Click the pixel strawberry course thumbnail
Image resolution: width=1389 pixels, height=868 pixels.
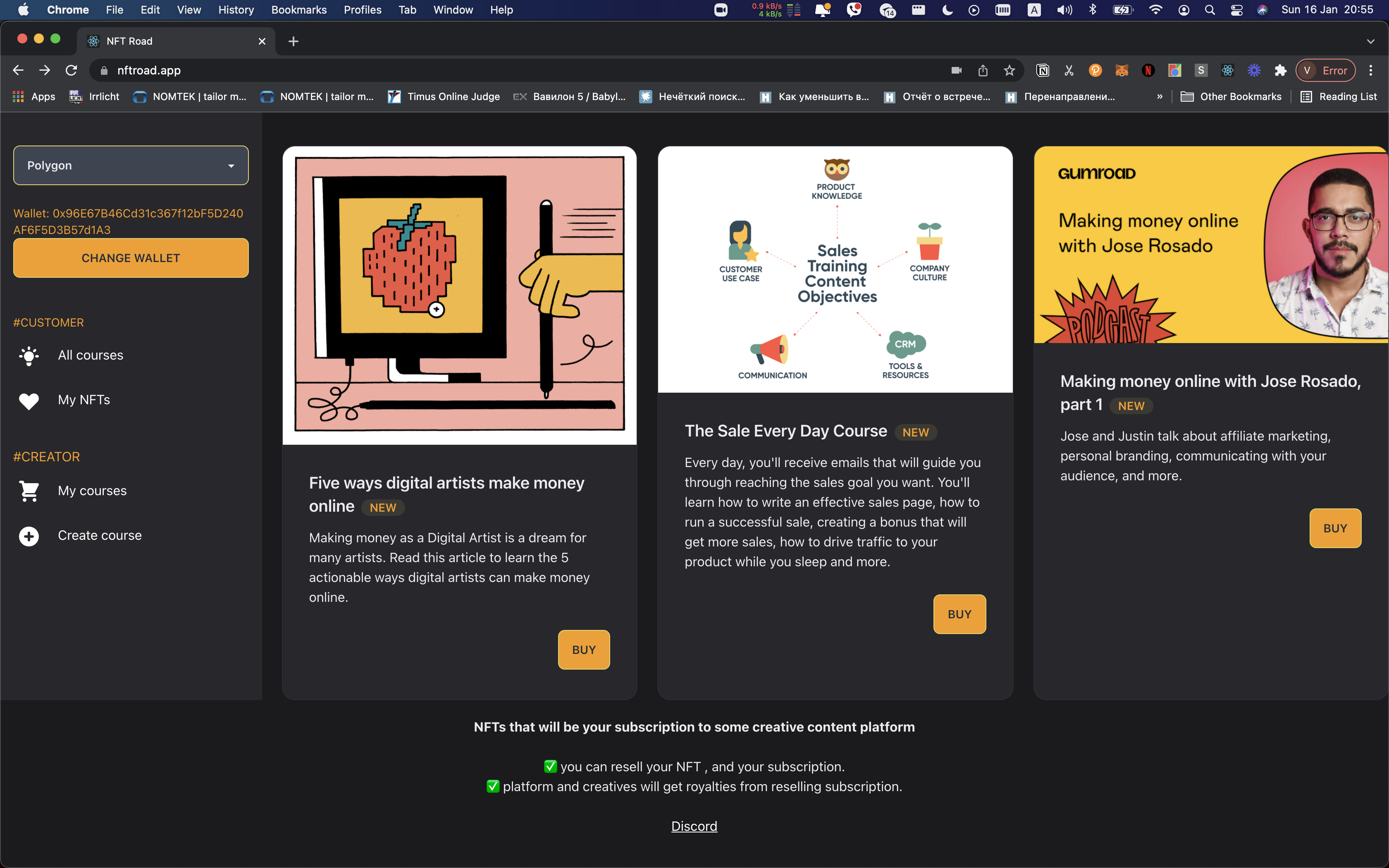tap(459, 295)
